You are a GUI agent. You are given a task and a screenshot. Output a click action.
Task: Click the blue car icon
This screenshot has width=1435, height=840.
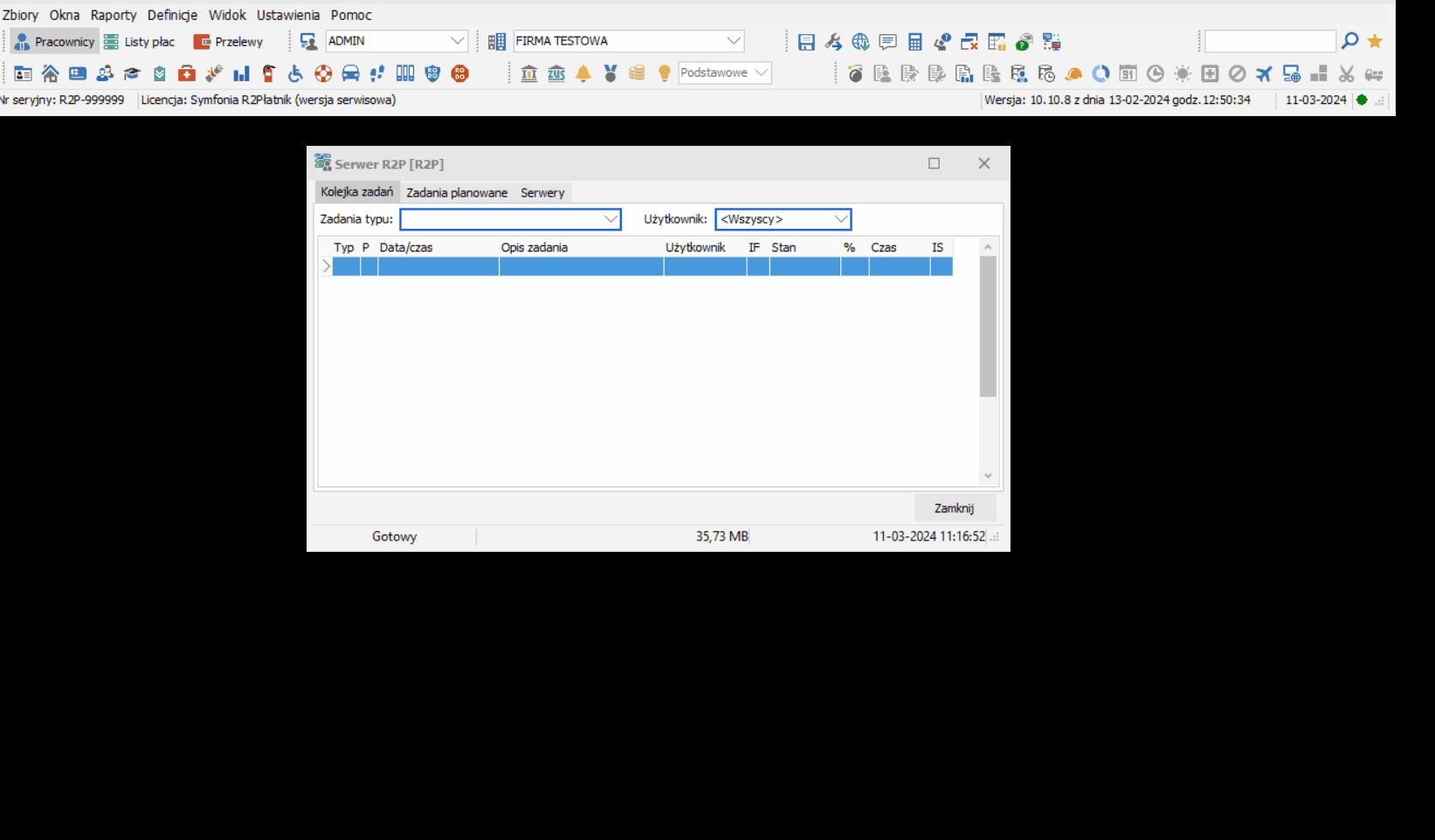point(350,73)
